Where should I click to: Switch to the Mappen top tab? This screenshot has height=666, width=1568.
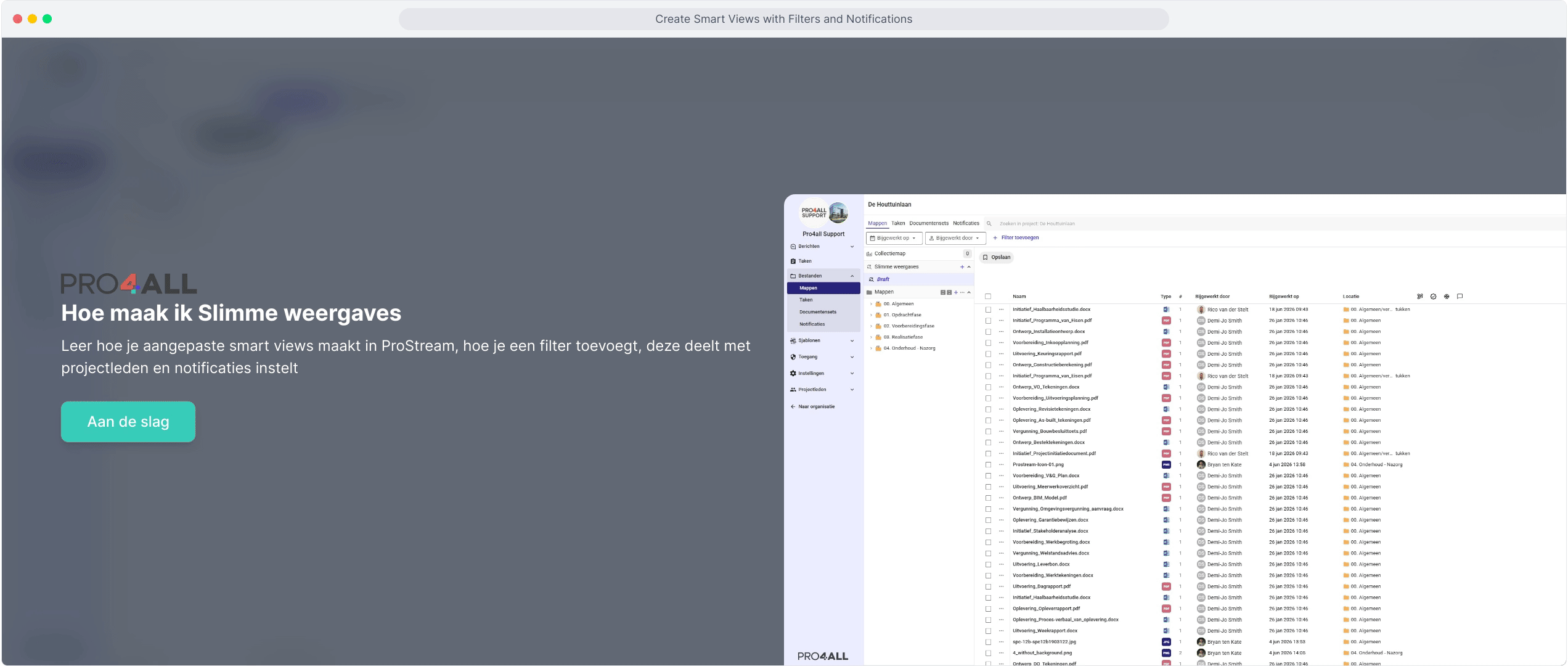[878, 224]
